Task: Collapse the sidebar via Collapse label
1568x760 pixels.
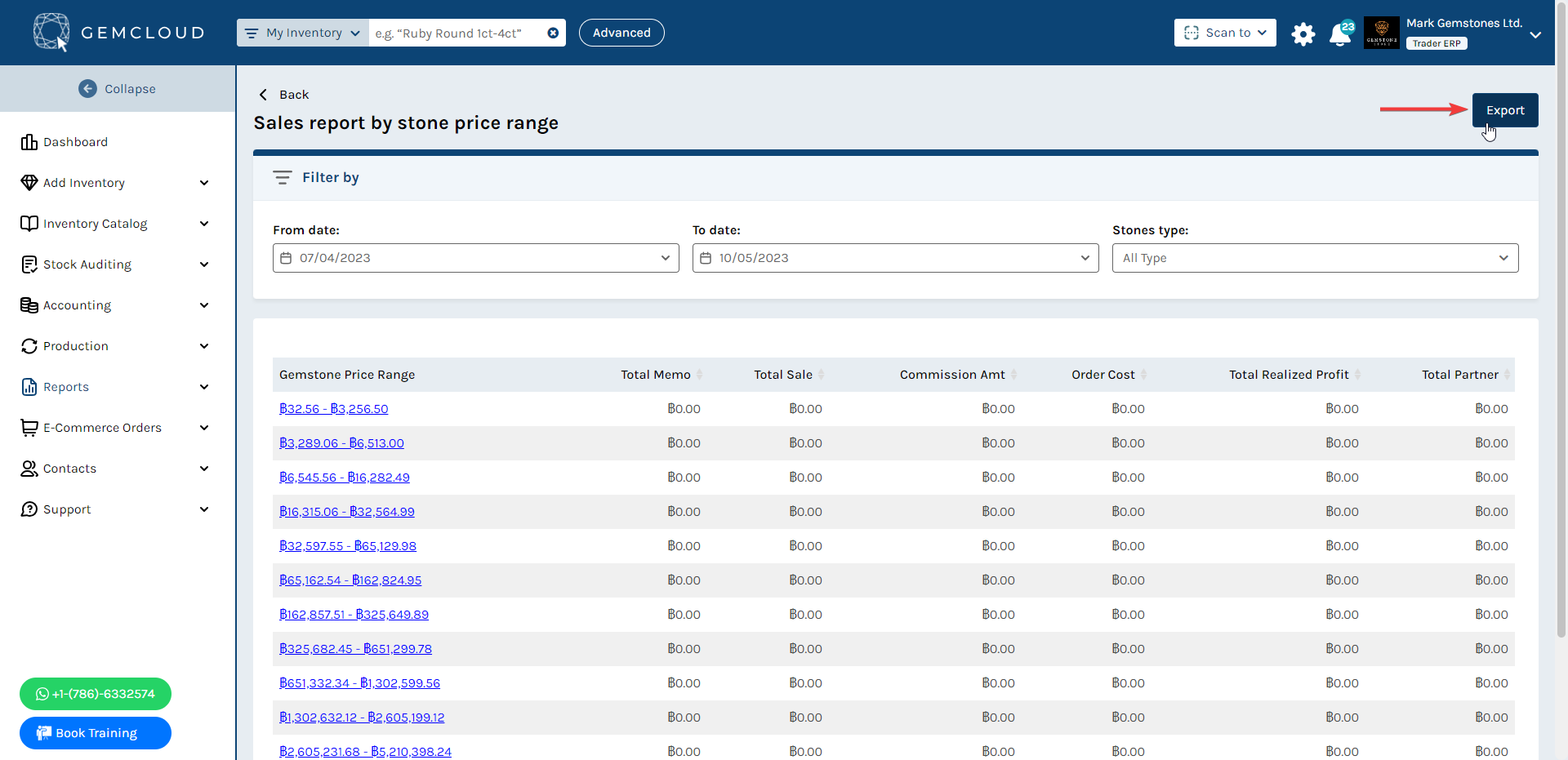Action: (x=130, y=89)
